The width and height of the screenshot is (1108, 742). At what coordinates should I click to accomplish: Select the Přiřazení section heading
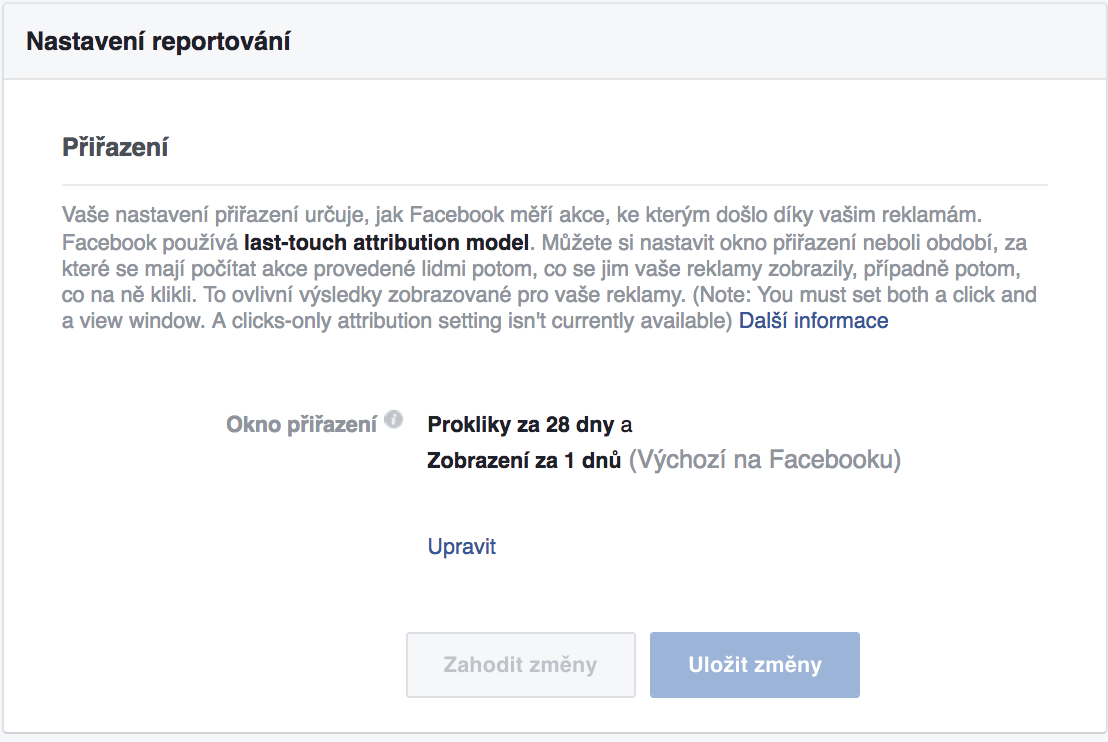[x=115, y=148]
